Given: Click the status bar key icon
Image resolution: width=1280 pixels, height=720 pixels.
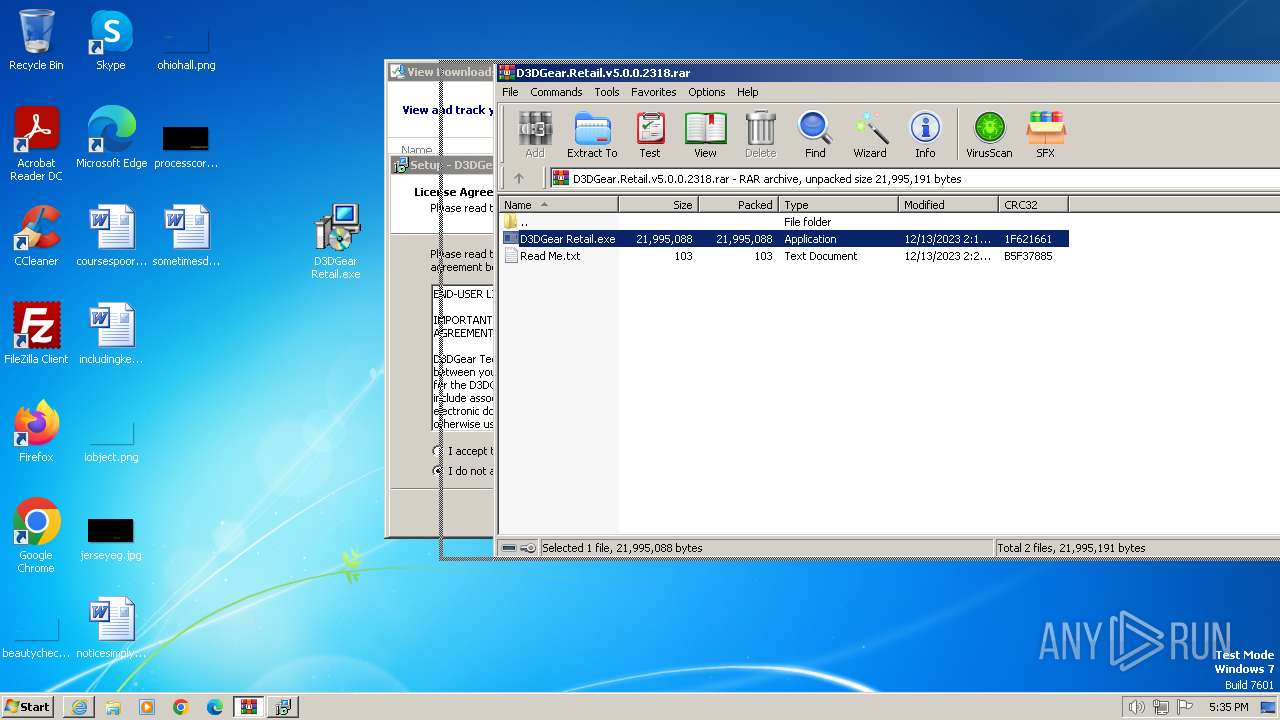Looking at the screenshot, I should tap(528, 548).
